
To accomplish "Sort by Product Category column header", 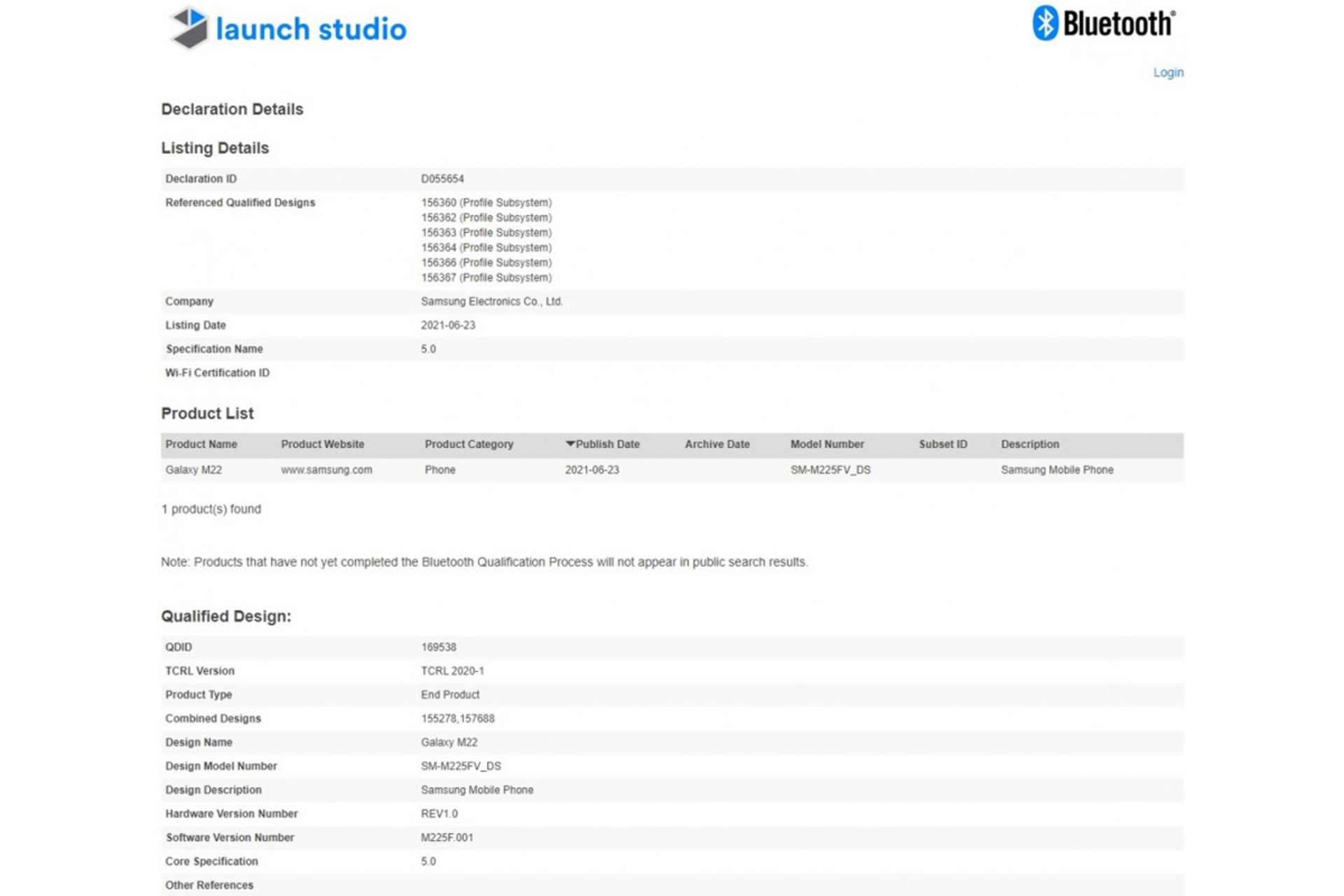I will (468, 444).
